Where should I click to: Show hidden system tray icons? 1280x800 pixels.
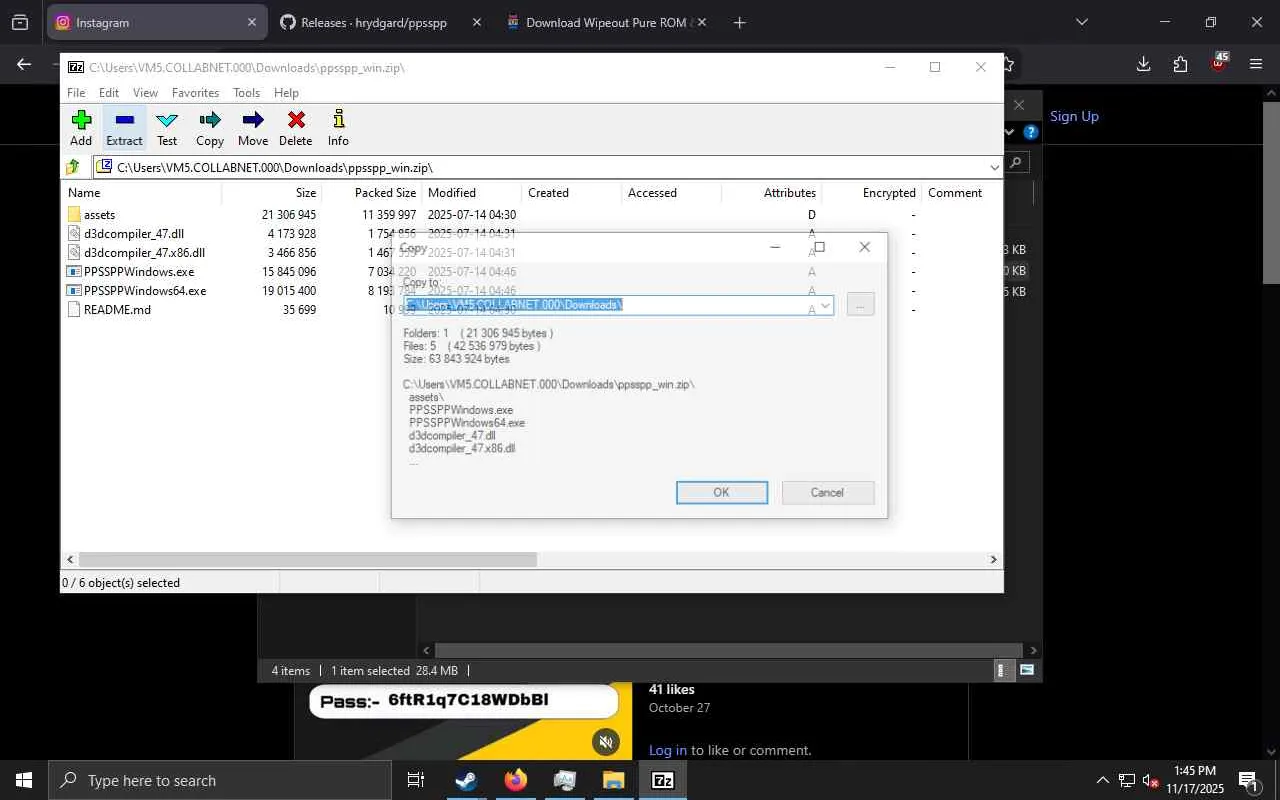[x=1102, y=780]
